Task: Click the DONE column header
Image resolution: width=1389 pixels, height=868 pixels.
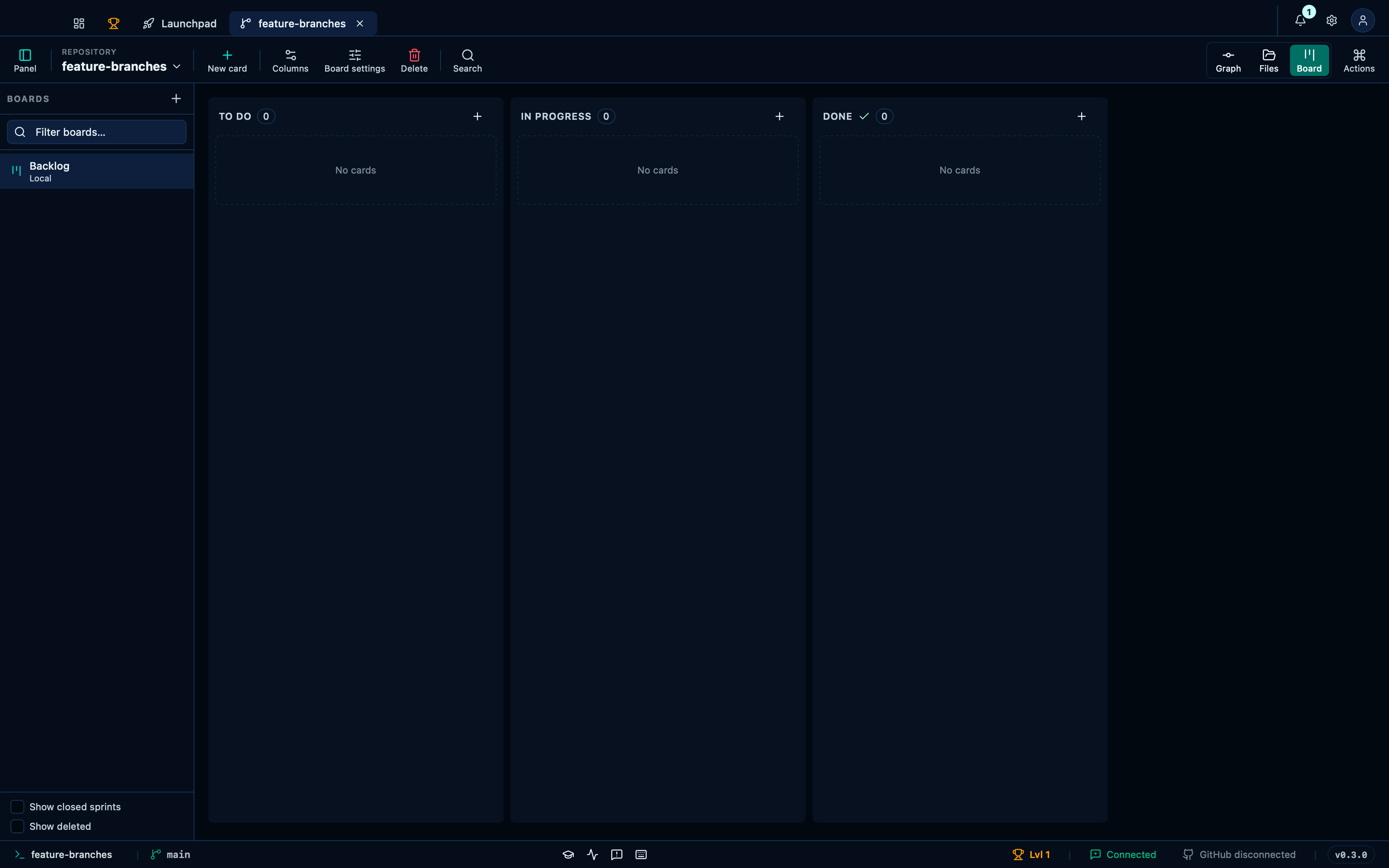Action: 837,117
